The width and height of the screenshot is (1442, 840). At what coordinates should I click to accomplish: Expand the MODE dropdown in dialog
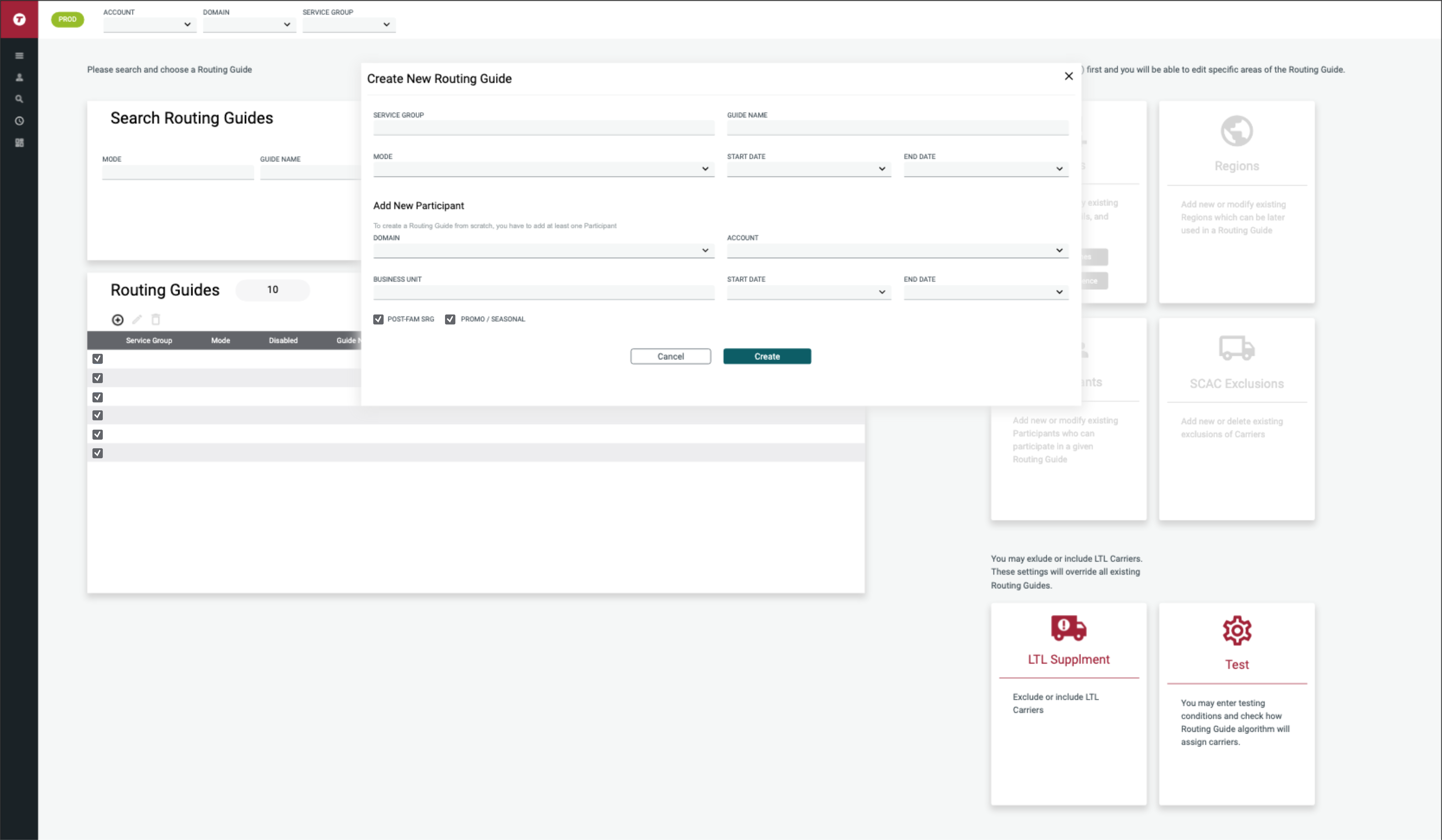click(544, 169)
